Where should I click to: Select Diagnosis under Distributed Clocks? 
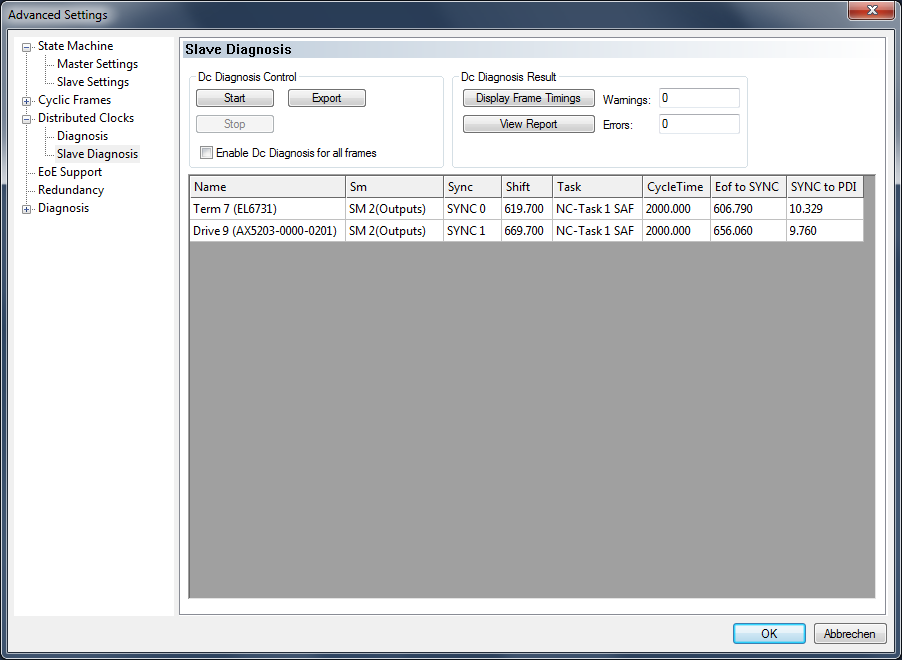(82, 136)
